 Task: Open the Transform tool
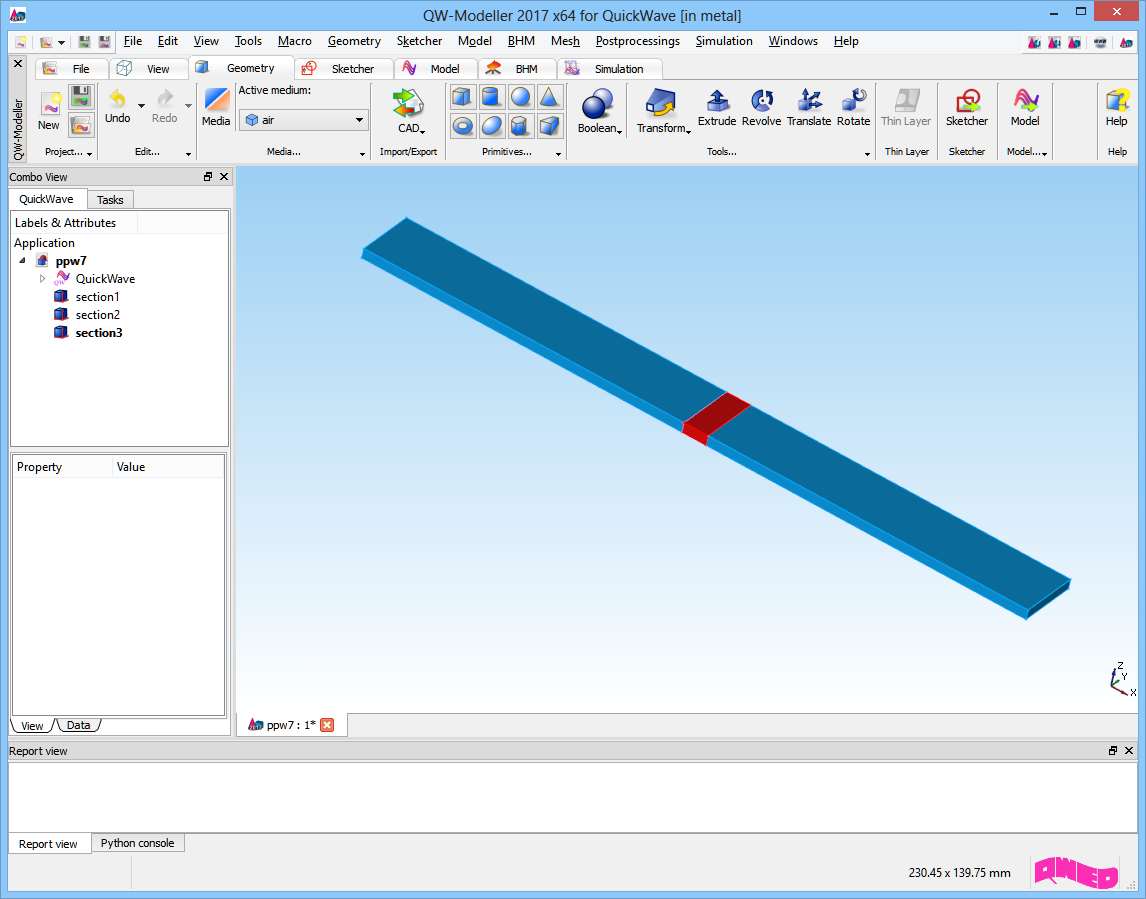pos(663,112)
